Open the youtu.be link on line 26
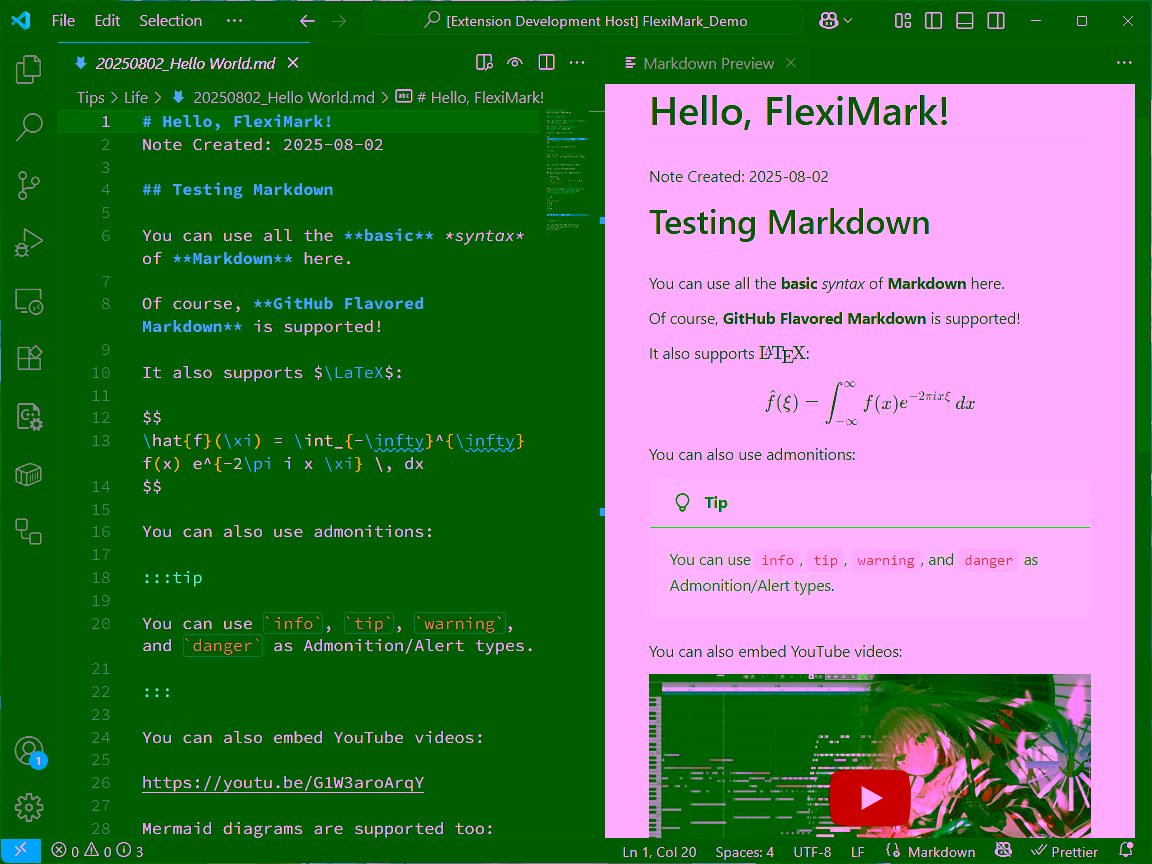The width and height of the screenshot is (1152, 864). click(283, 783)
